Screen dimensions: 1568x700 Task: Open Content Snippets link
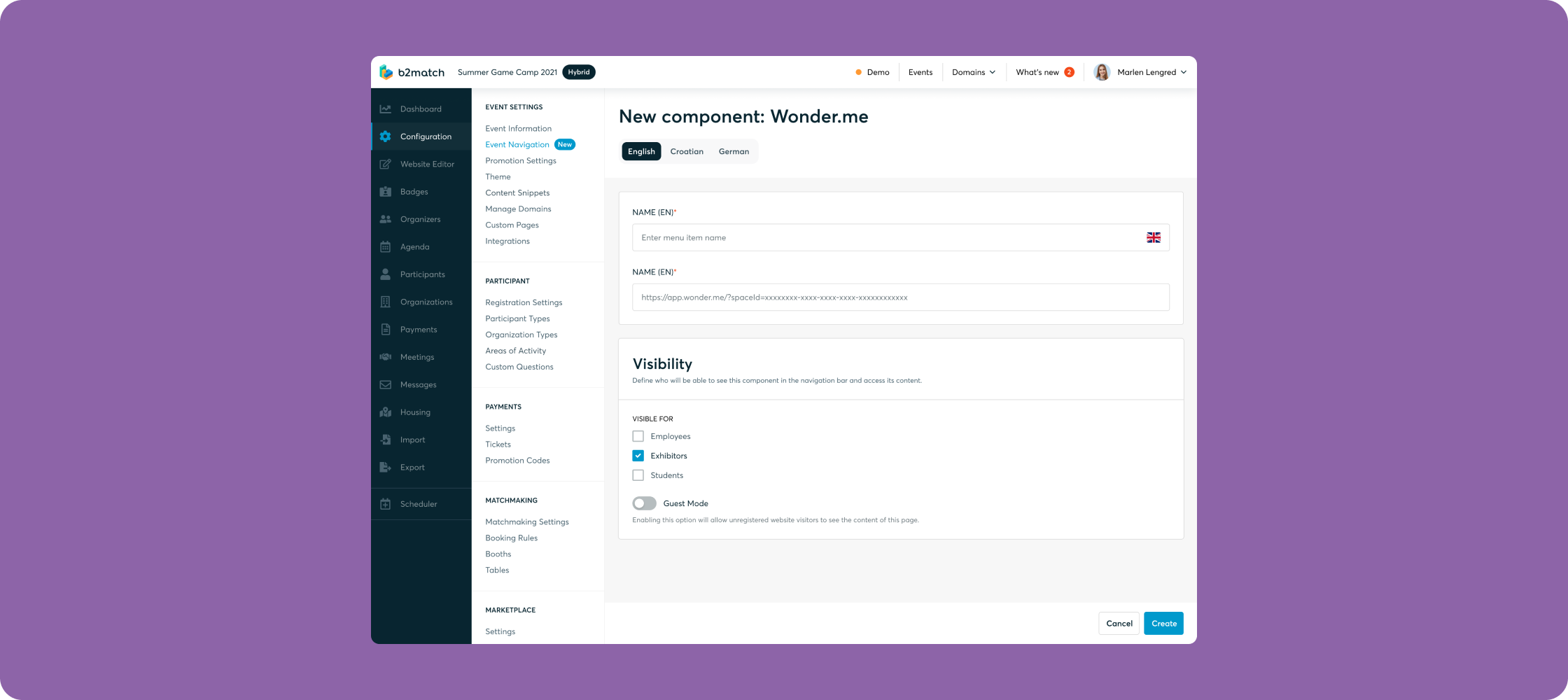(517, 193)
